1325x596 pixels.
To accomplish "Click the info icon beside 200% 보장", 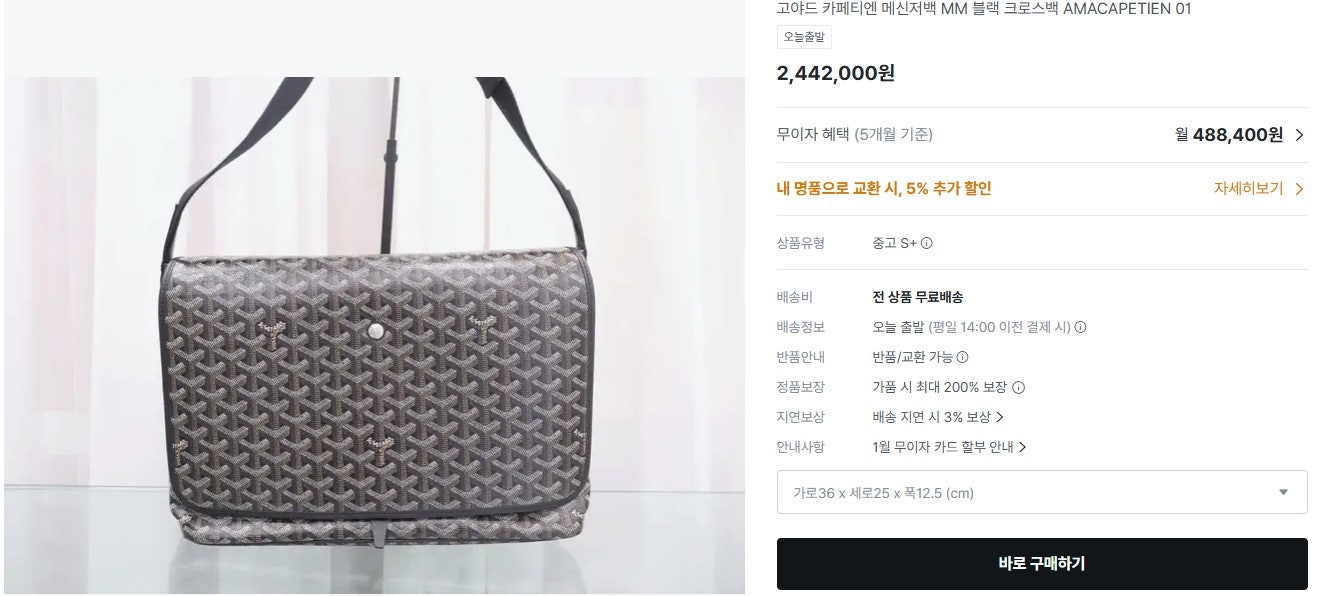I will pos(1019,387).
